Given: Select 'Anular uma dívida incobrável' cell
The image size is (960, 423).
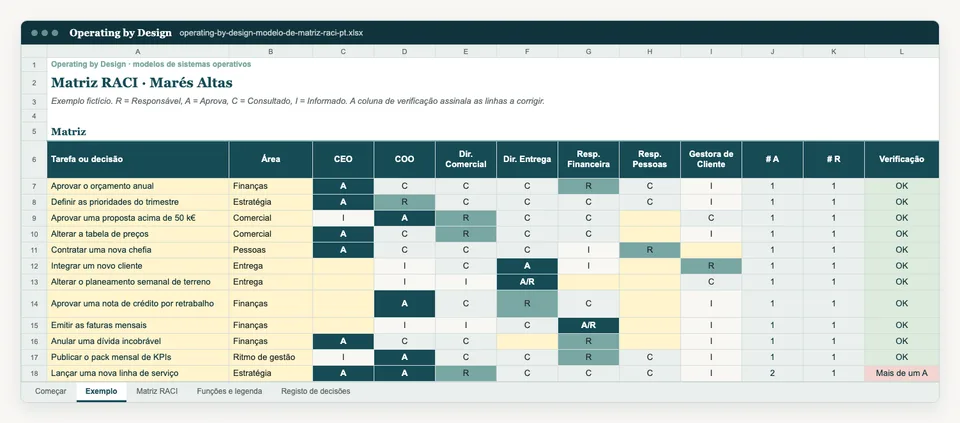Looking at the screenshot, I should point(138,341).
